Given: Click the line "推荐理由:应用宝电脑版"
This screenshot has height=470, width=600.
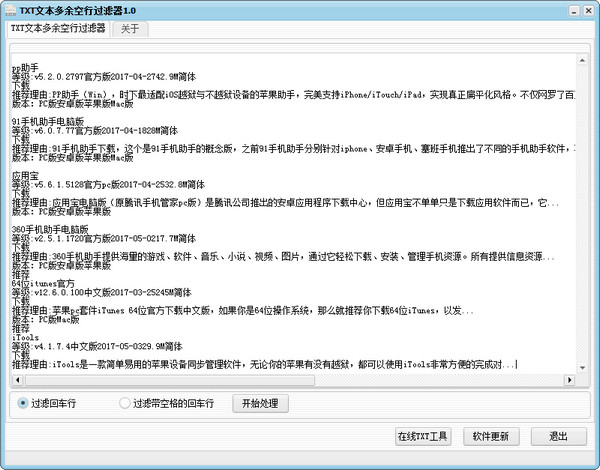Looking at the screenshot, I should (285, 203).
